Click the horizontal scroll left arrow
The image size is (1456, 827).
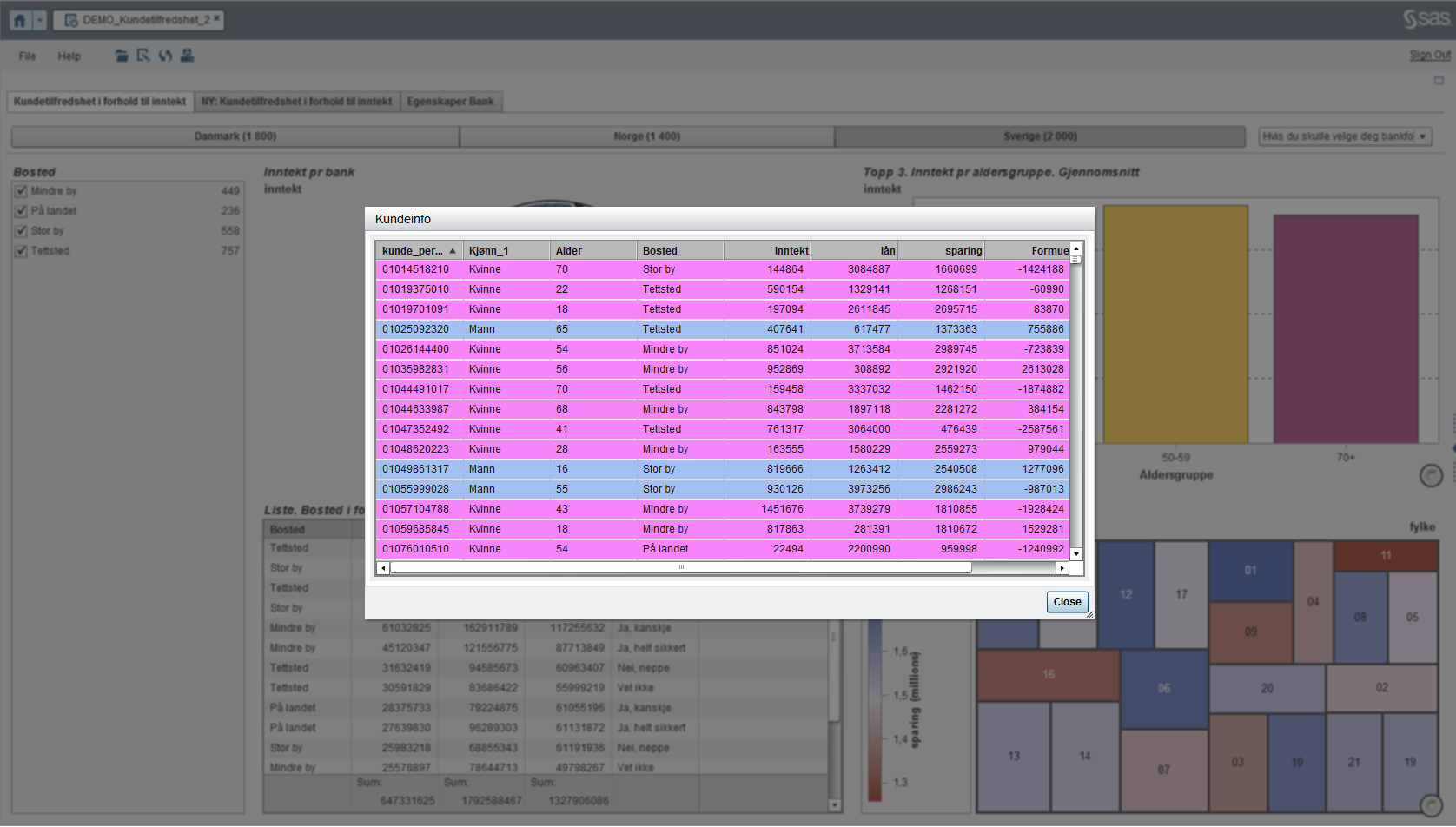coord(383,568)
